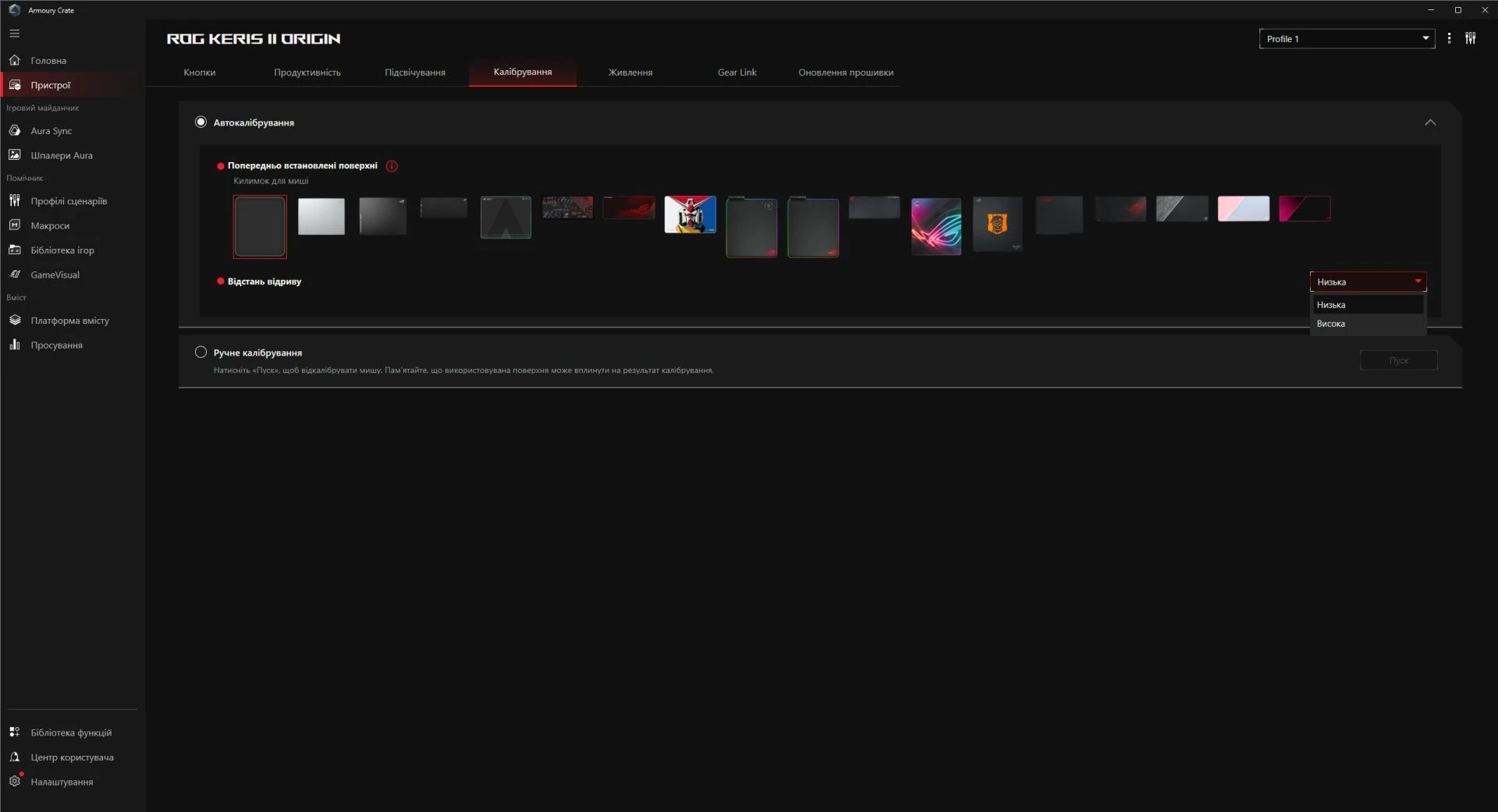Select the orange emblem mouse pad thumbnail
1498x812 pixels.
pyautogui.click(x=998, y=224)
